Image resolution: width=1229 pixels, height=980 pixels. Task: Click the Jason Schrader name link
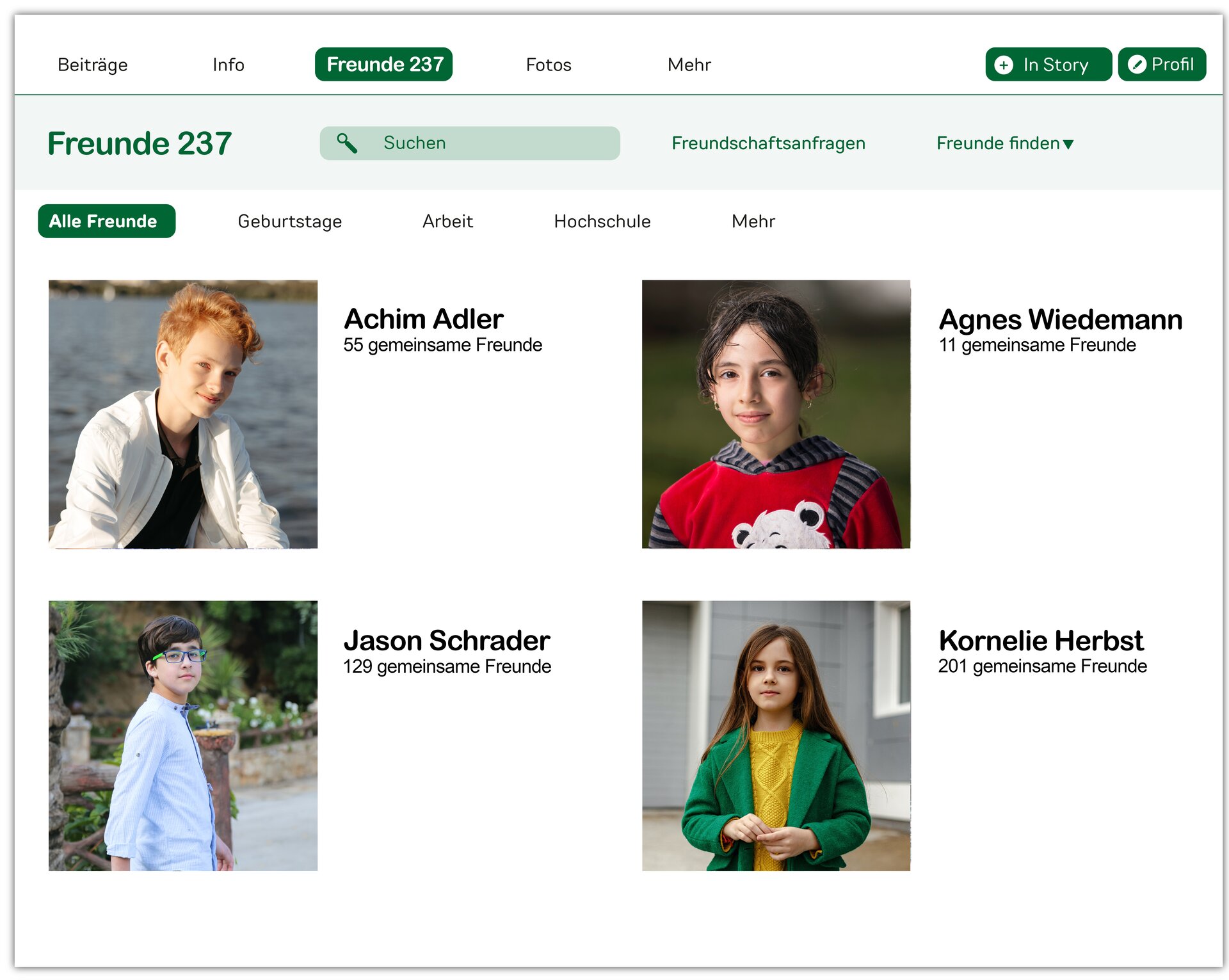[446, 640]
